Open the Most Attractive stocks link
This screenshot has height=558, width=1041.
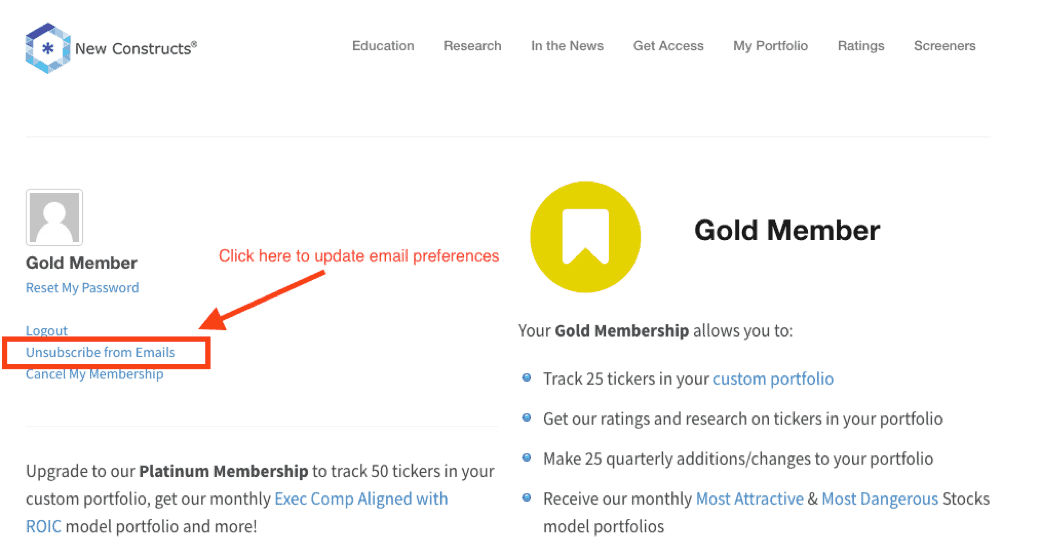click(750, 499)
